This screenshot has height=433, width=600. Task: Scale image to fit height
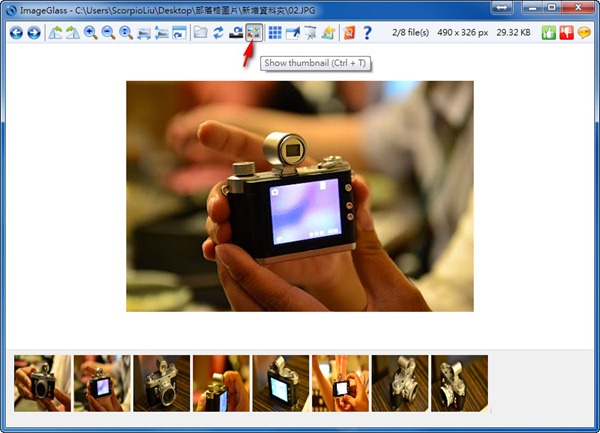[x=161, y=33]
